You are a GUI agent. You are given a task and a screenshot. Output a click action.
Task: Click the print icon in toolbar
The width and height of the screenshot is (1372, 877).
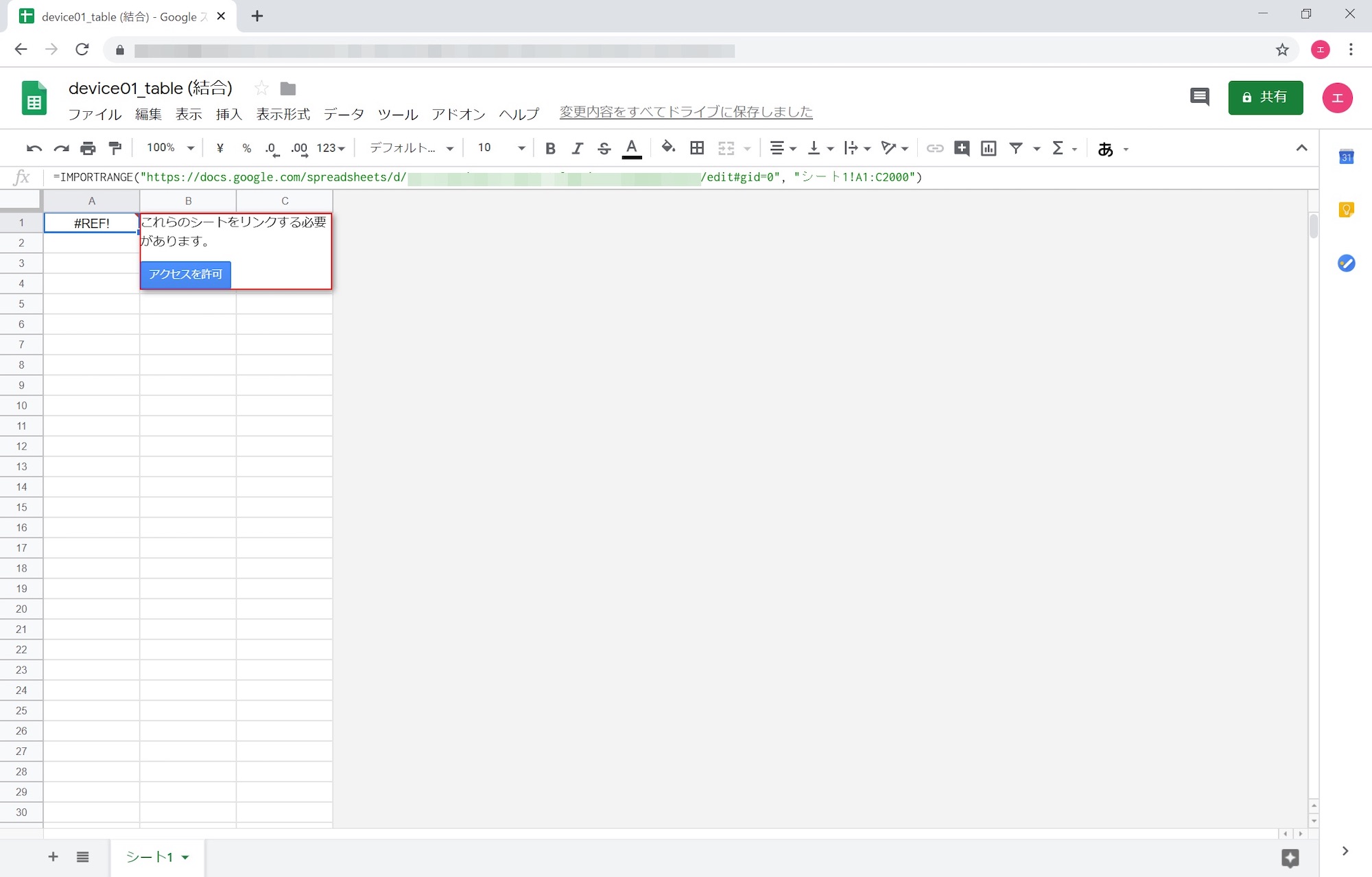[x=88, y=148]
